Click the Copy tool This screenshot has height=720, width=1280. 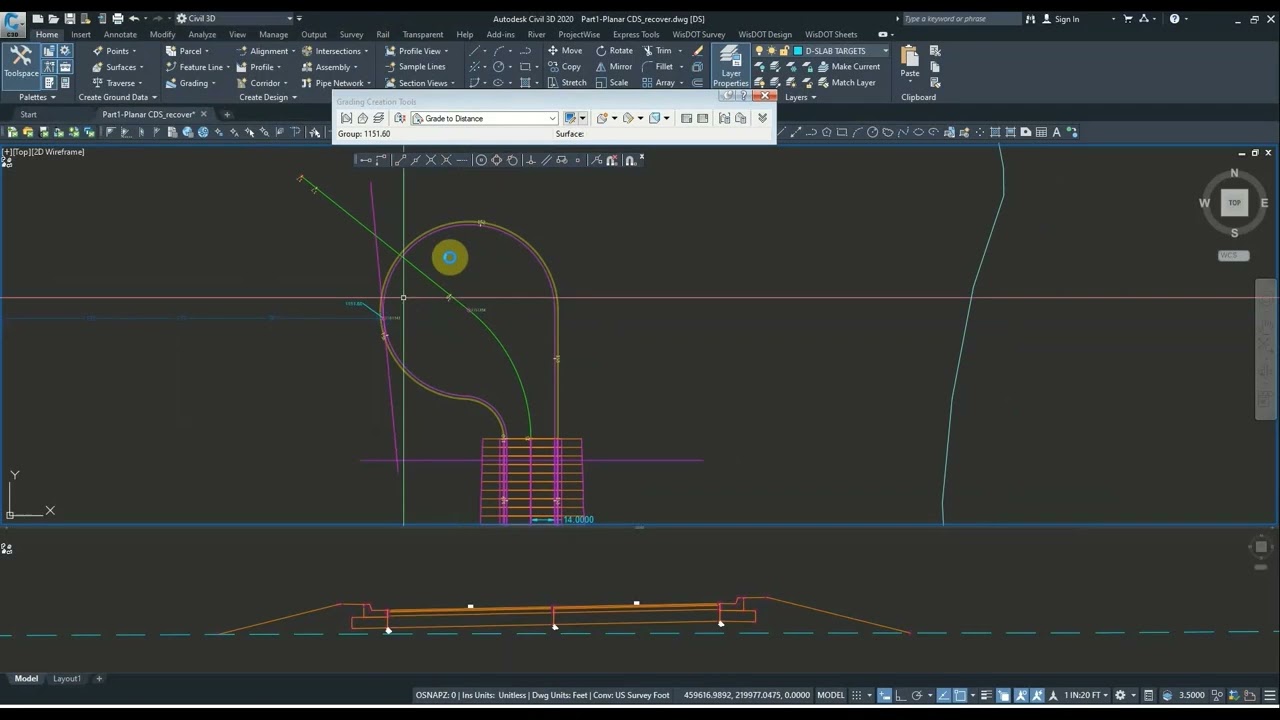click(x=564, y=67)
